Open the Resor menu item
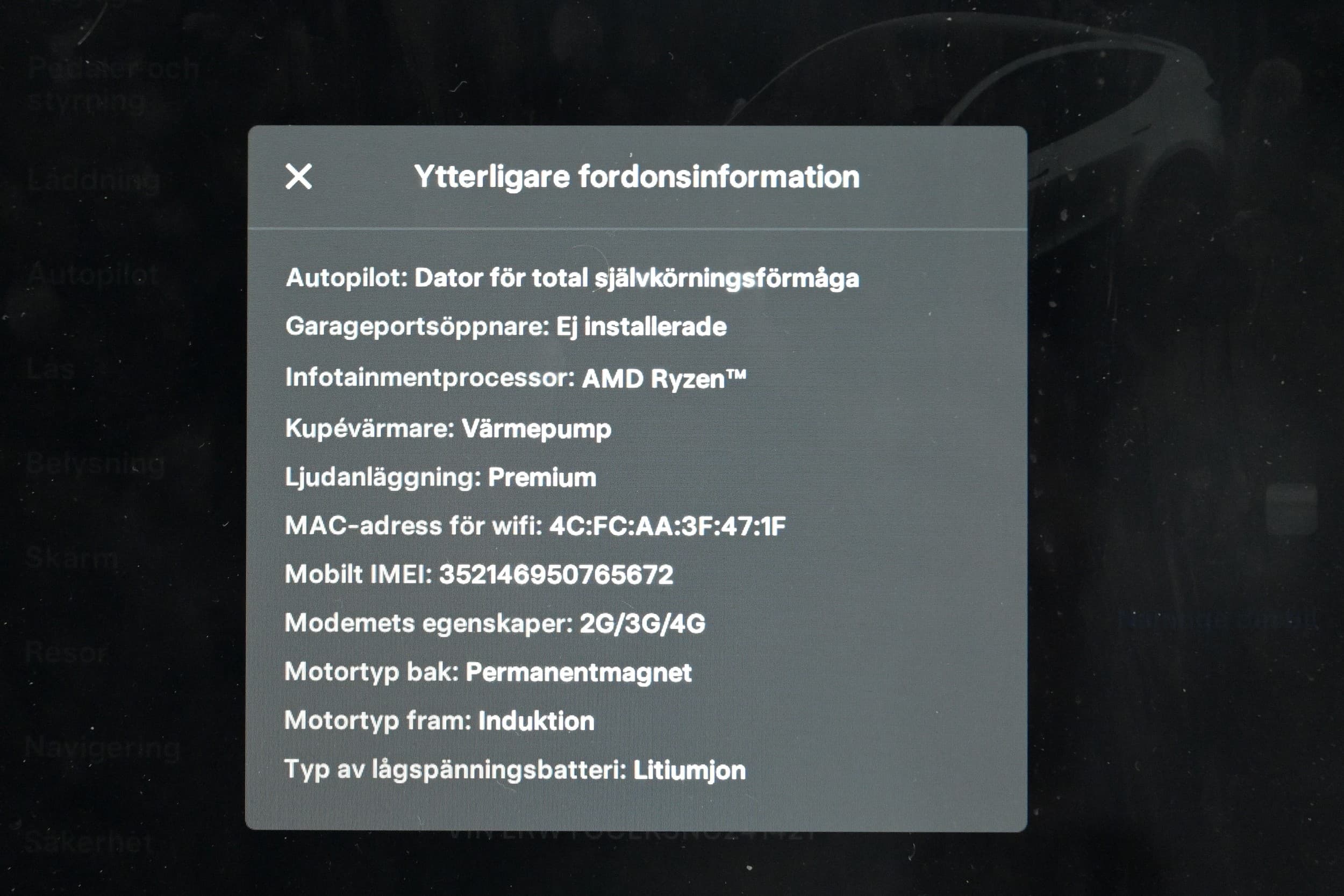 [x=66, y=651]
